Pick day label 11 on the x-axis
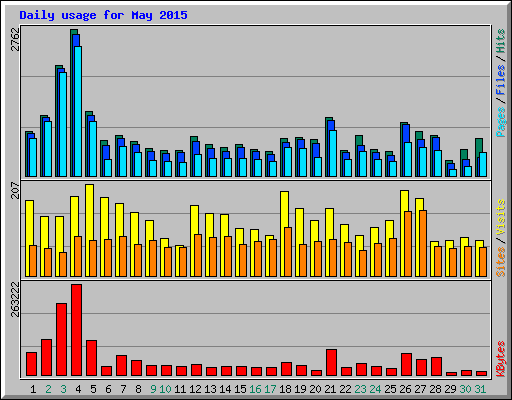 [x=180, y=389]
